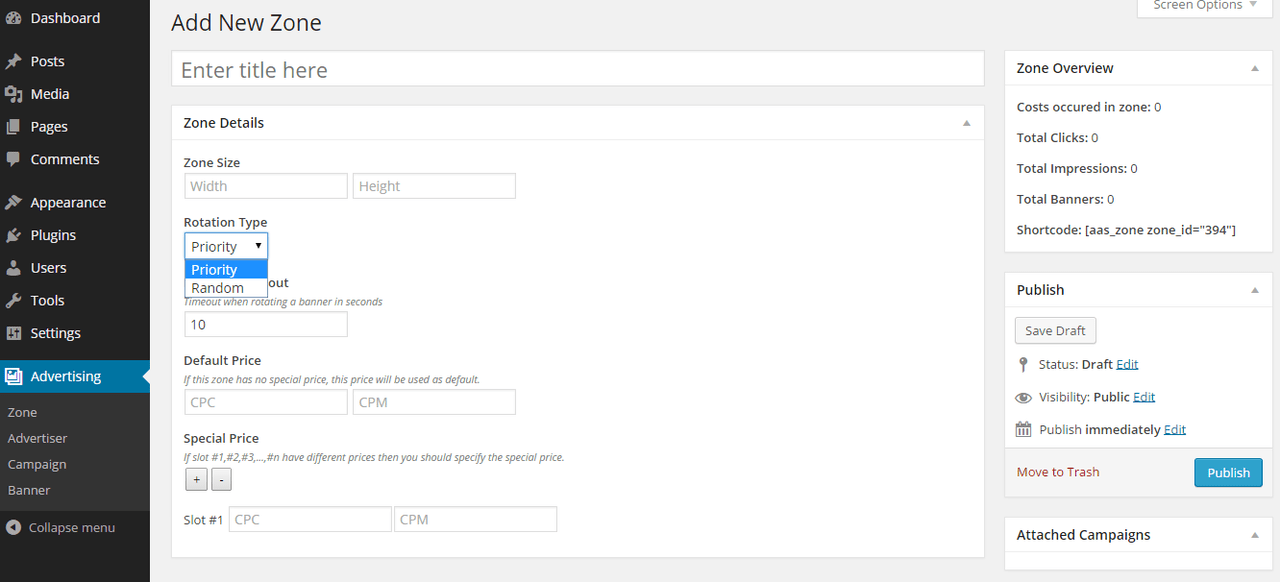This screenshot has height=582, width=1280.
Task: Click the Total Clicks: 0 line
Action: (1058, 138)
